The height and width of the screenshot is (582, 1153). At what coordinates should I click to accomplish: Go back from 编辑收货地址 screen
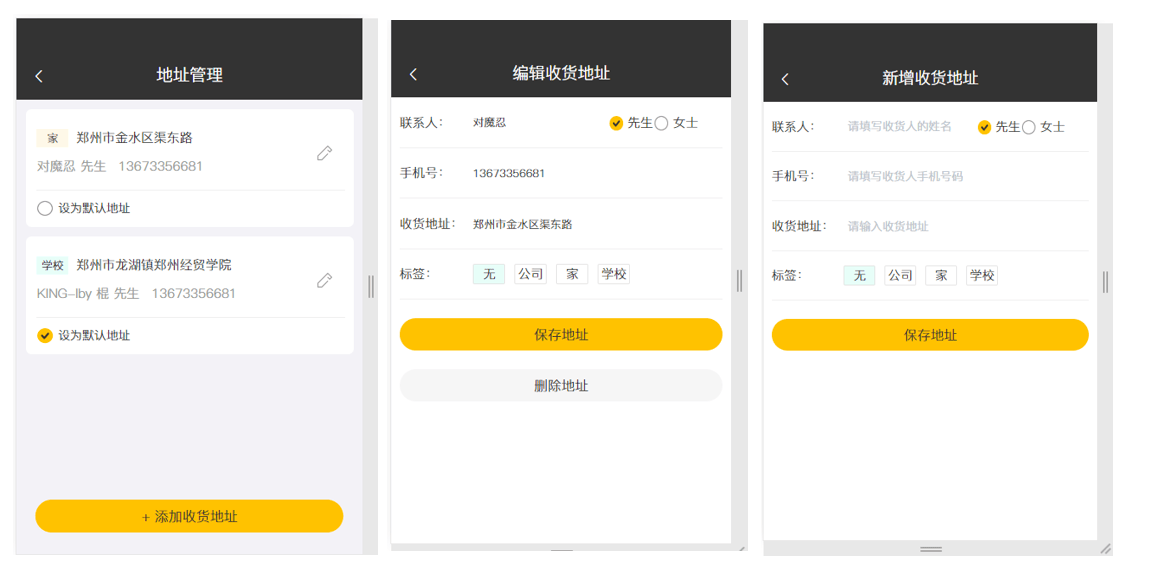click(413, 74)
